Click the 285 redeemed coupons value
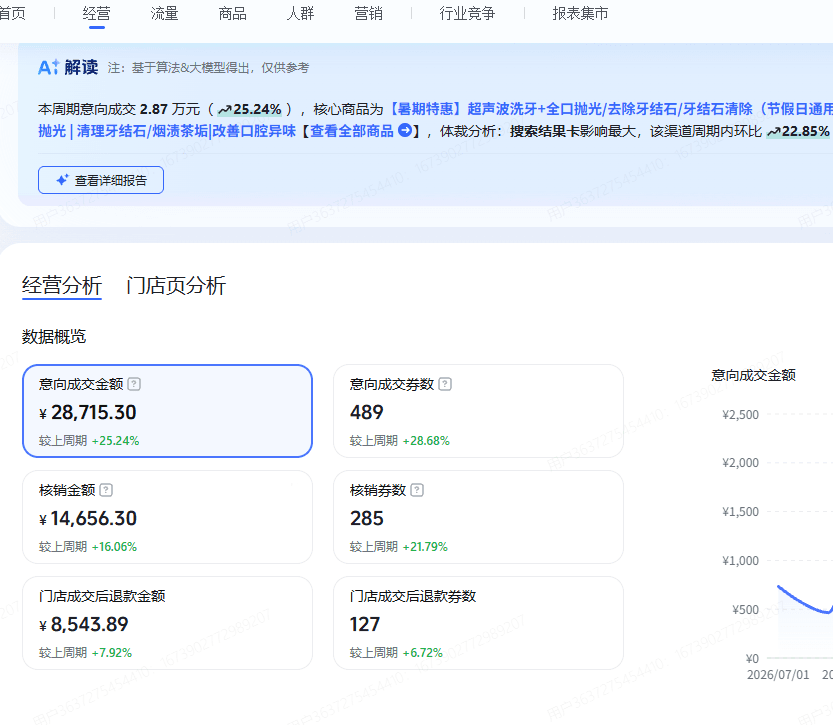The height and width of the screenshot is (725, 833). click(367, 518)
